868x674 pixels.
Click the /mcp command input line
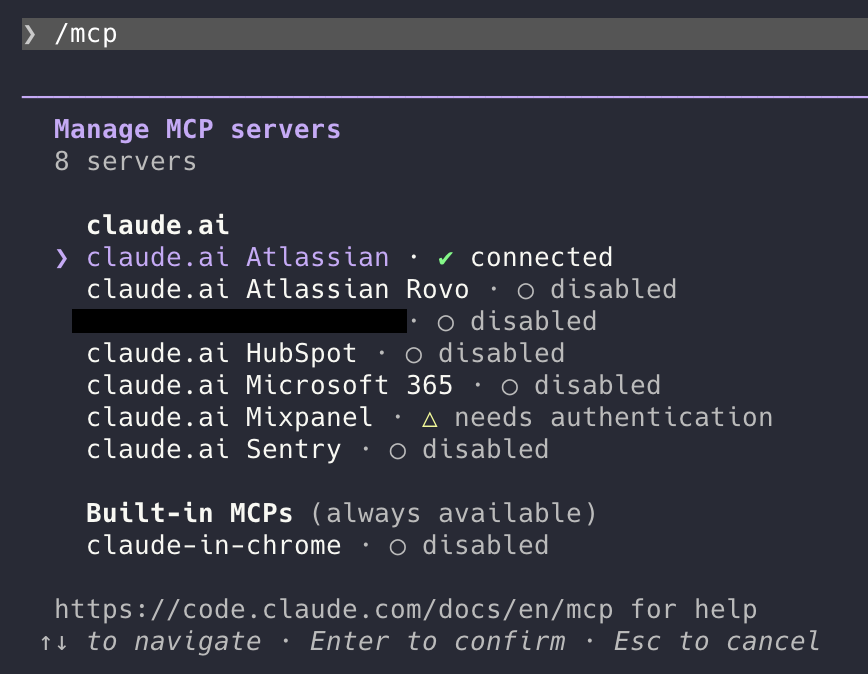point(440,34)
